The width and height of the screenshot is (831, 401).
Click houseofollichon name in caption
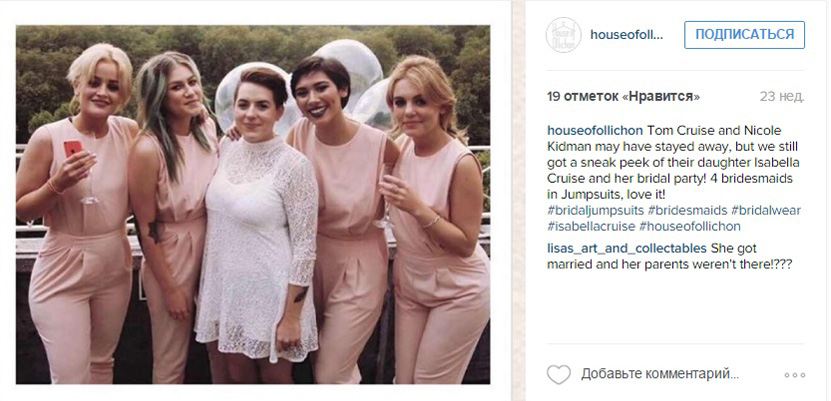tap(595, 131)
